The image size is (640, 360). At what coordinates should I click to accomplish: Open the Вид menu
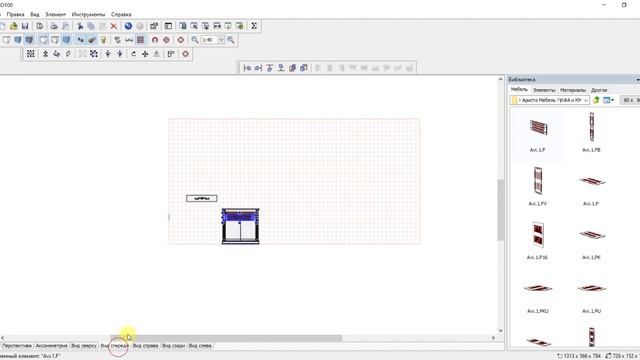pyautogui.click(x=35, y=14)
